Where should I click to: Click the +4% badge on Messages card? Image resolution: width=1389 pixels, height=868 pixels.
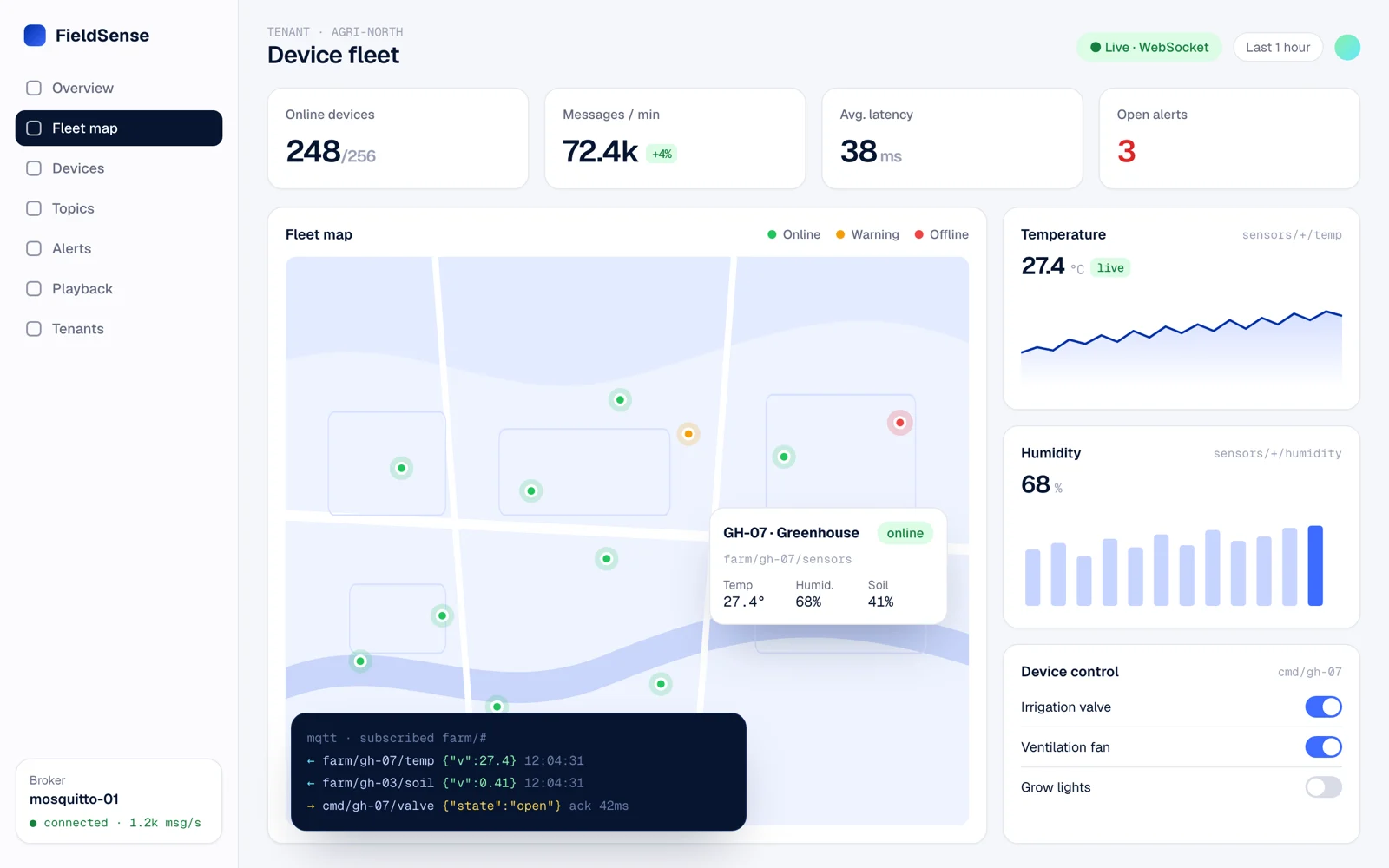point(662,154)
